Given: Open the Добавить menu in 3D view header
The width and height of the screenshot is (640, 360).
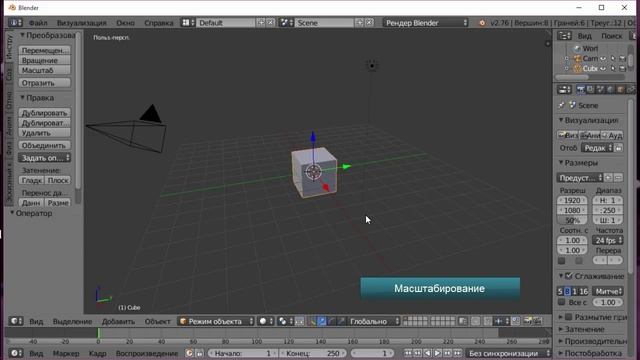Looking at the screenshot, I should [118, 321].
